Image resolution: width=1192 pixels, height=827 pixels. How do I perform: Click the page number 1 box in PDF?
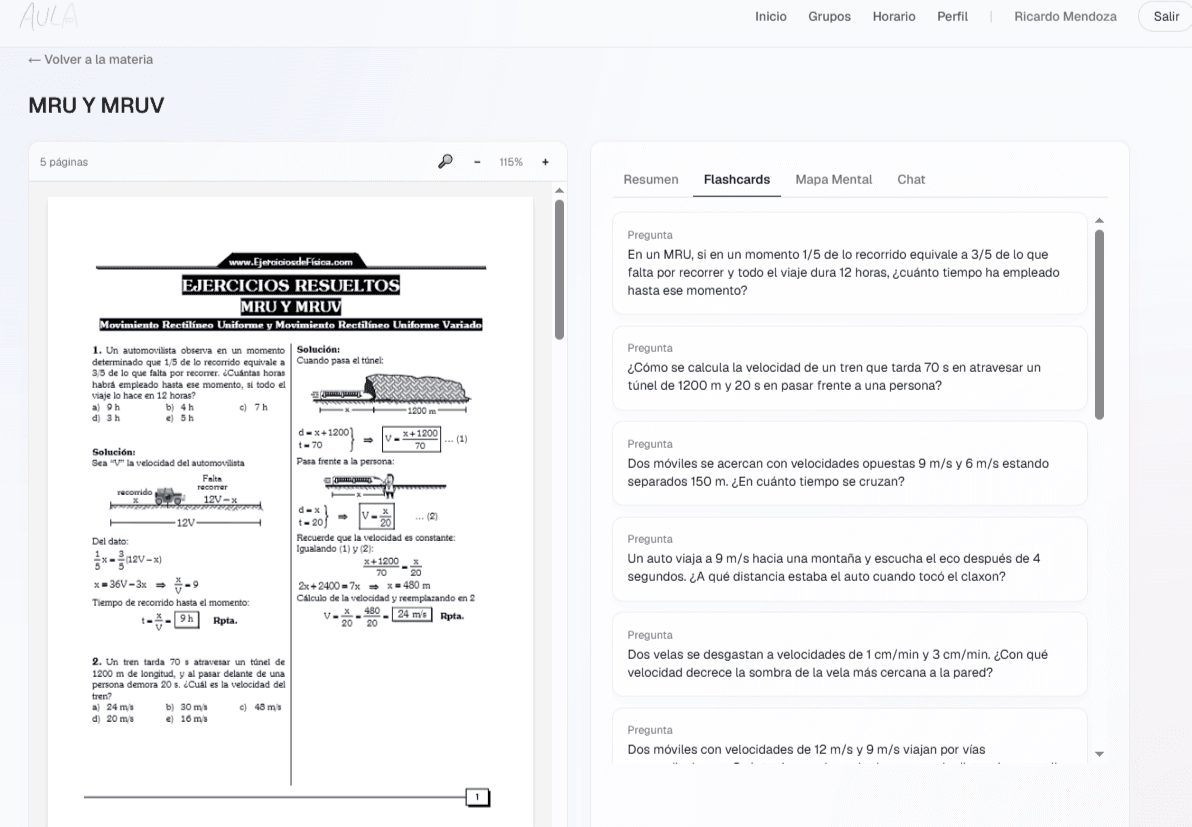click(477, 797)
